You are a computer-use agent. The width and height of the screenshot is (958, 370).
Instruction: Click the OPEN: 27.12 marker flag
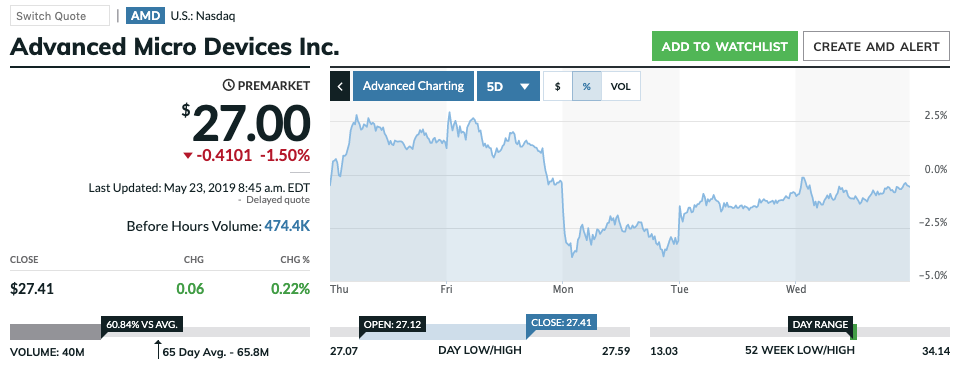click(391, 324)
